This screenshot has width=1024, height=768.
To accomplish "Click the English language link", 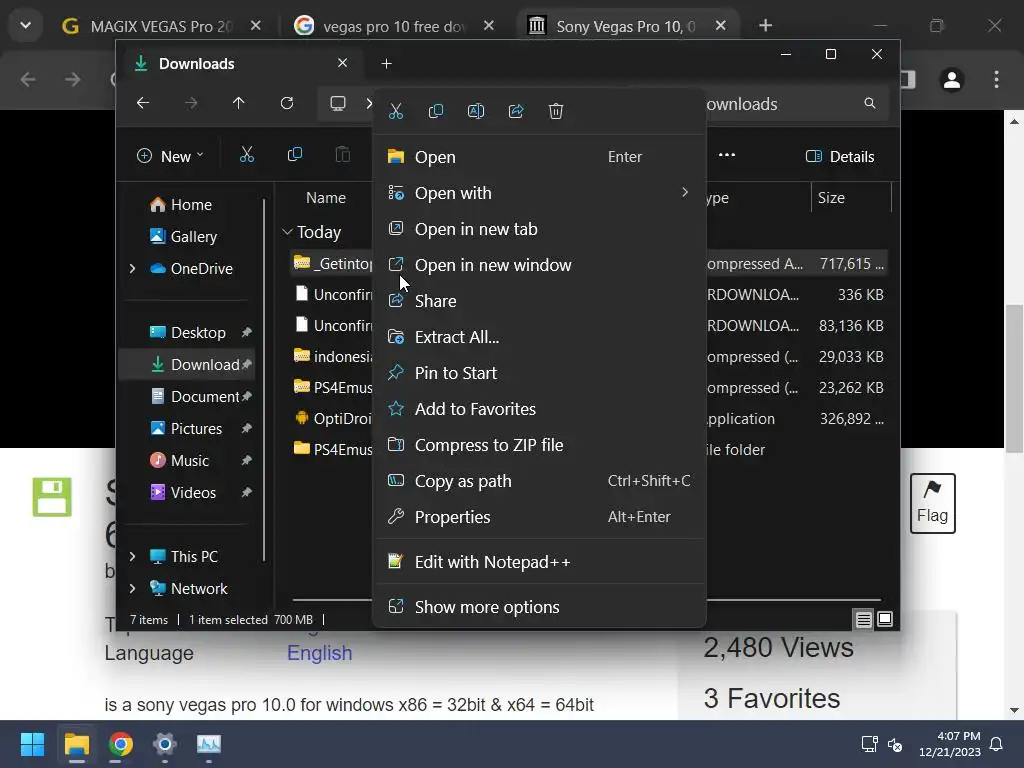I will click(x=319, y=653).
